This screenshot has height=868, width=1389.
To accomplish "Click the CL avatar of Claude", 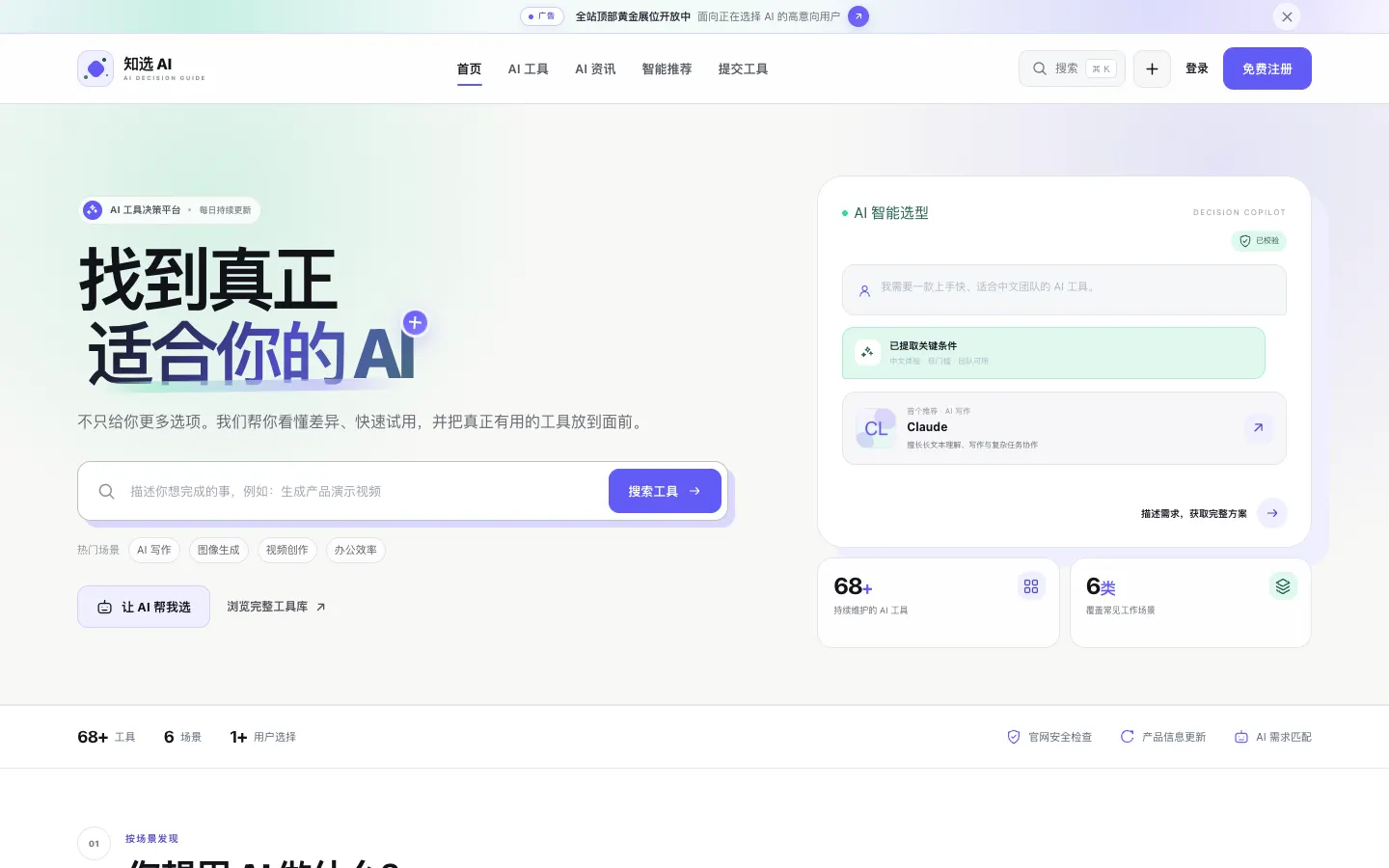I will coord(876,428).
